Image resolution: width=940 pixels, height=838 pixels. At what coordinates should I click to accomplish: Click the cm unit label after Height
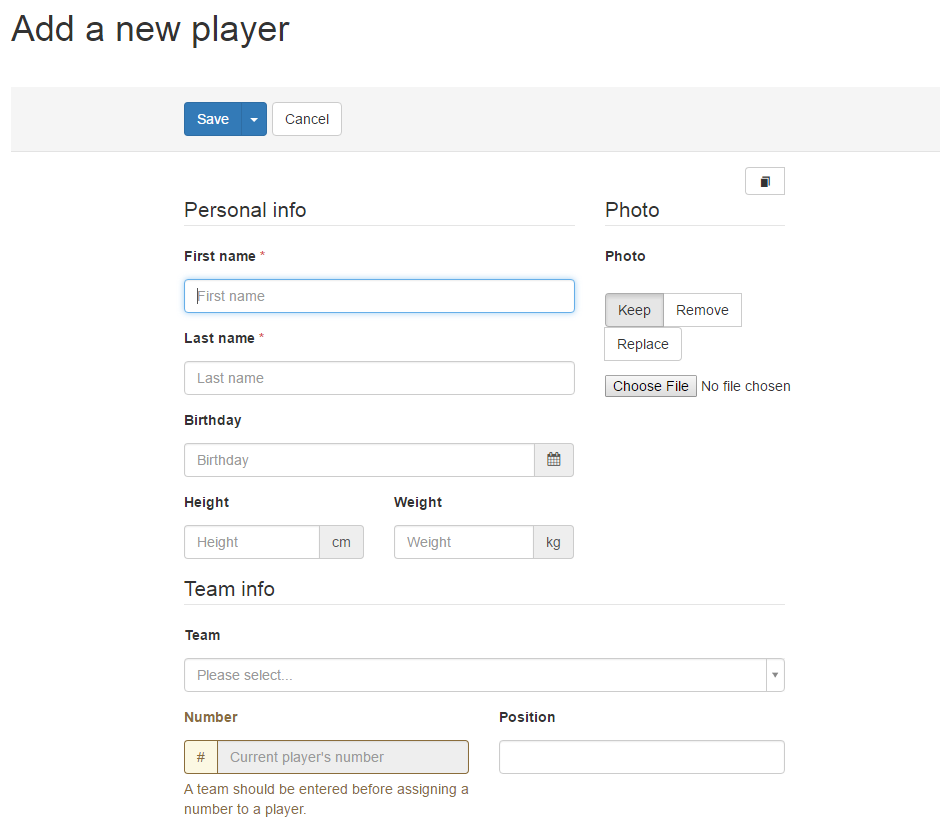pos(341,542)
